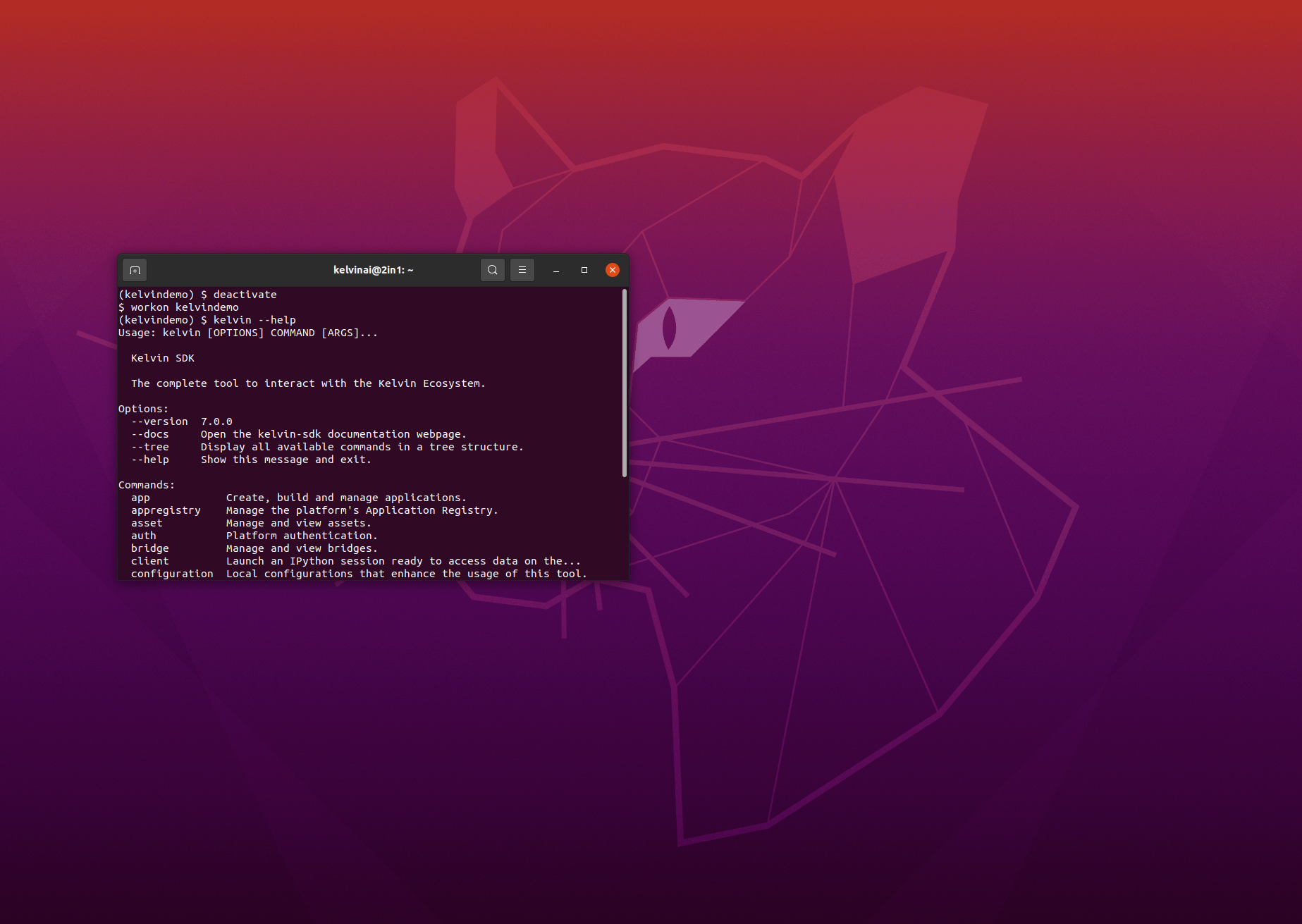The width and height of the screenshot is (1302, 924).
Task: Click the maximize window icon
Action: (x=584, y=270)
